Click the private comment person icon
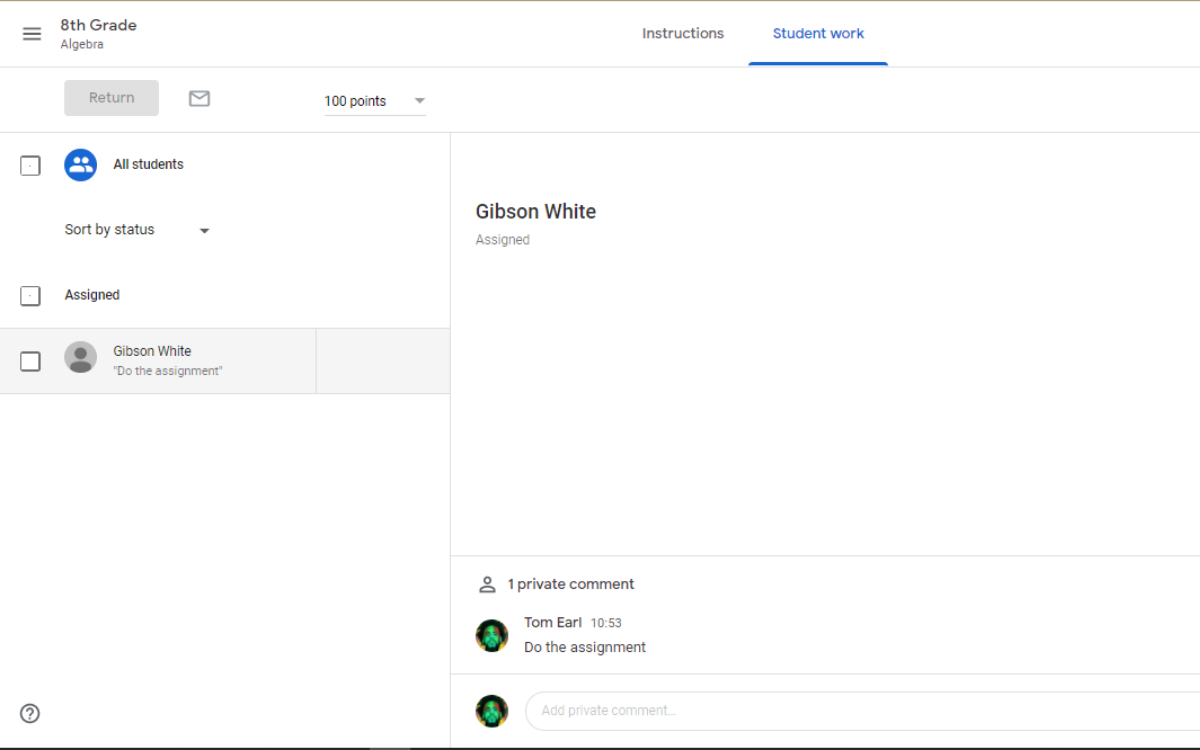The image size is (1200, 750). 487,584
